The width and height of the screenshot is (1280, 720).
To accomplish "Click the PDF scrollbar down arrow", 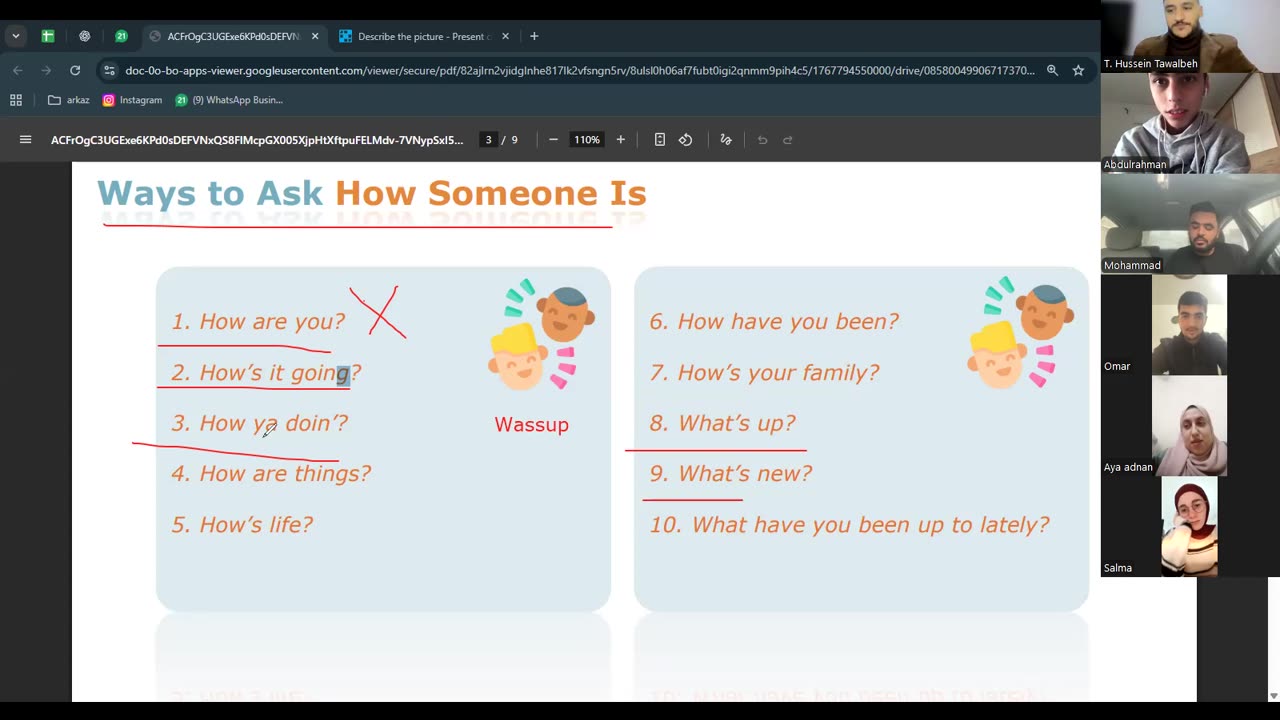I will point(1272,696).
